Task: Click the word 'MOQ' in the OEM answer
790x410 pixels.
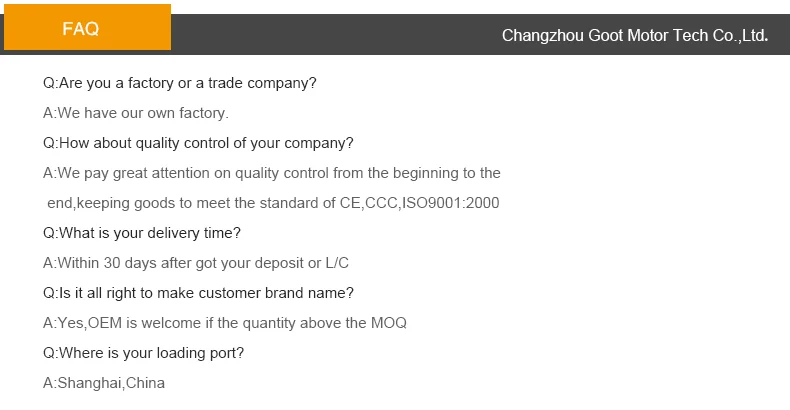Action: [x=388, y=323]
